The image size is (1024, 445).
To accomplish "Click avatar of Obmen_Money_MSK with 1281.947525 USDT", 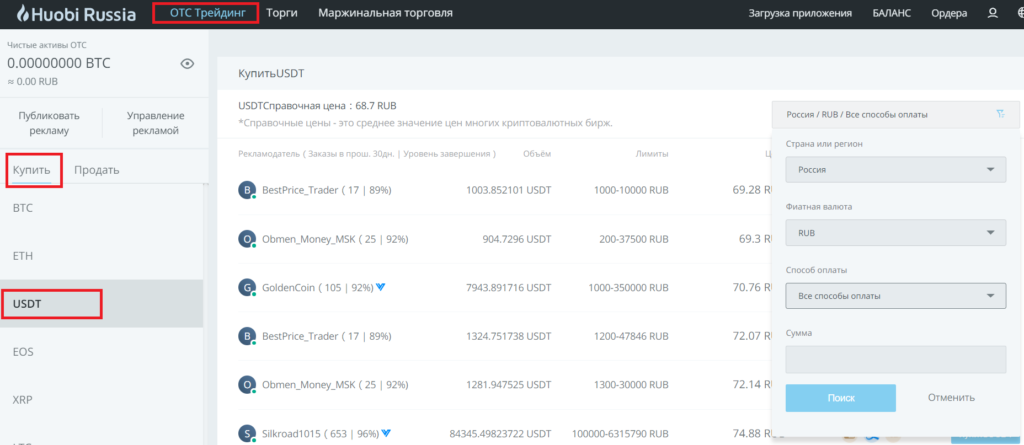I will 247,385.
